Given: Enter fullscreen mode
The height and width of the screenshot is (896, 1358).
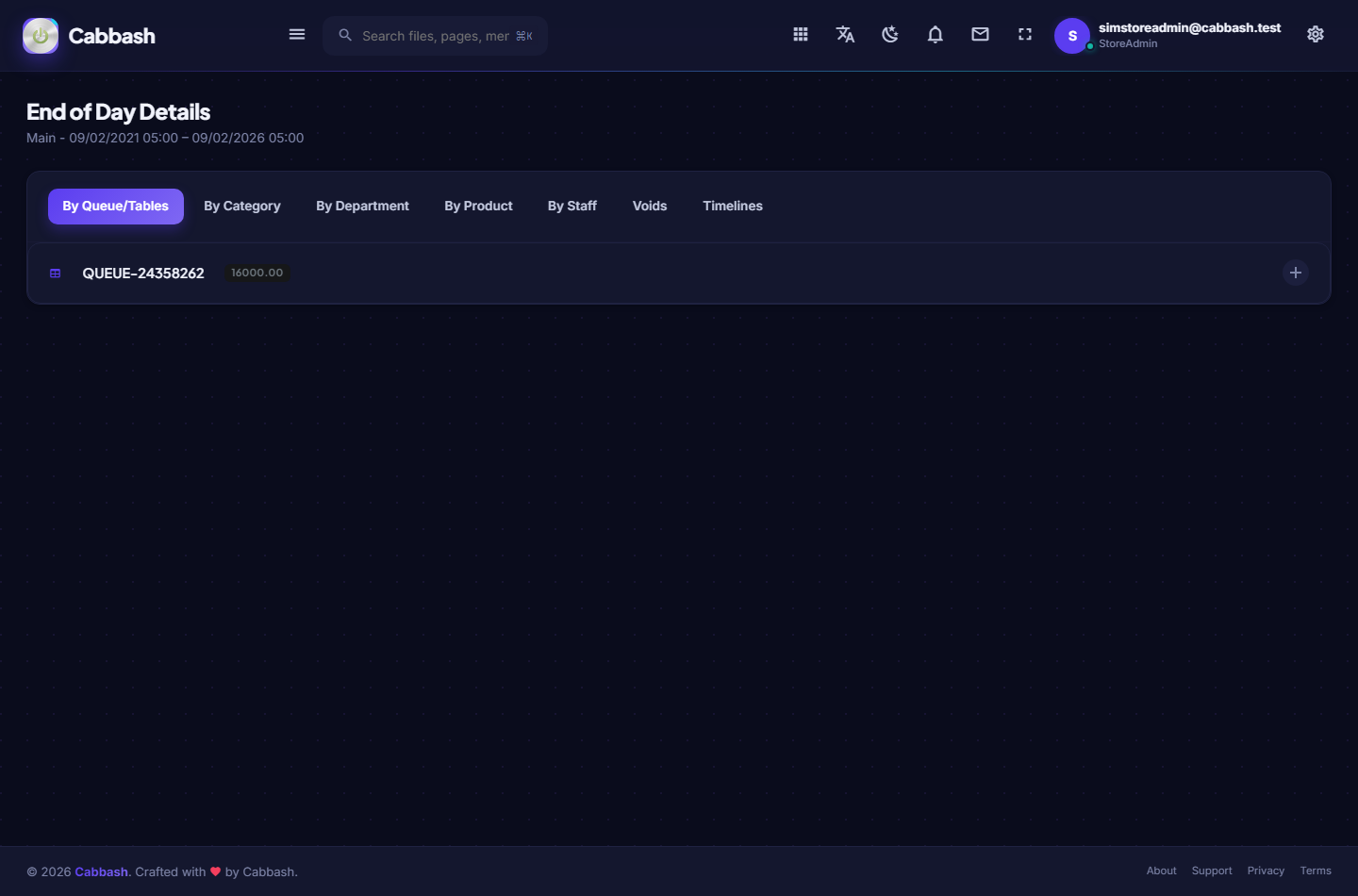Looking at the screenshot, I should pos(1025,35).
